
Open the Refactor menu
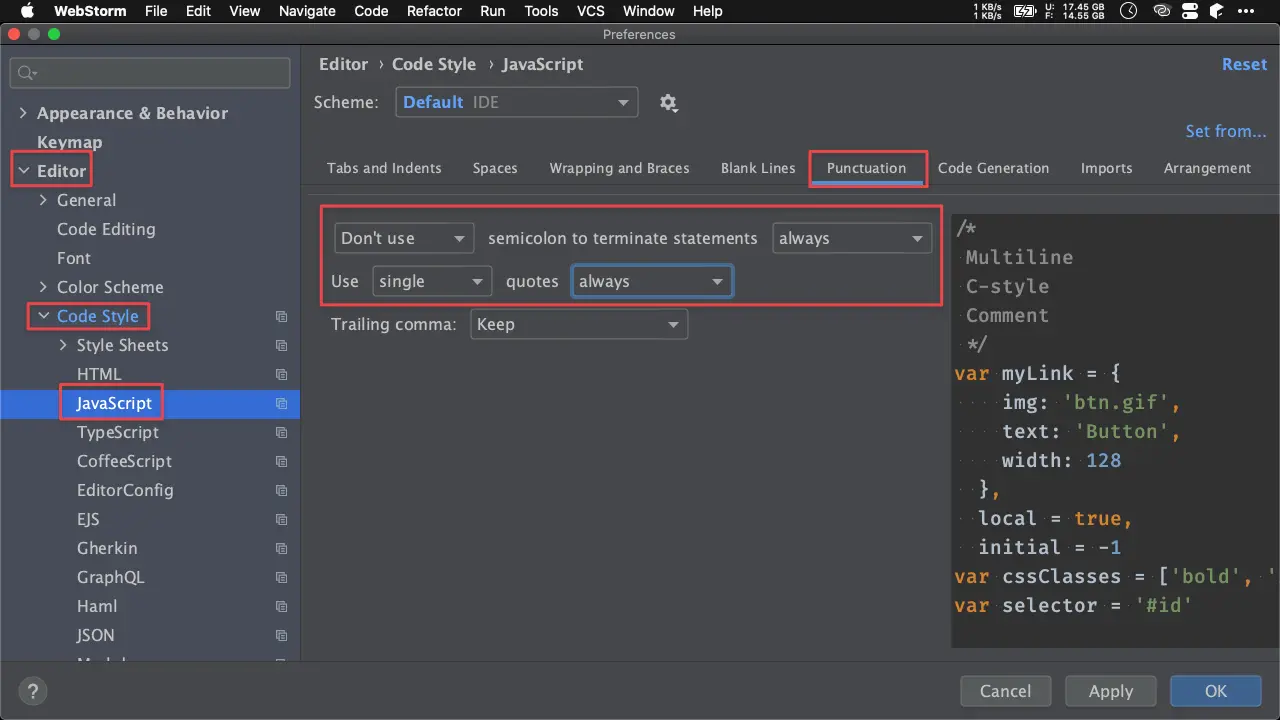pos(435,11)
